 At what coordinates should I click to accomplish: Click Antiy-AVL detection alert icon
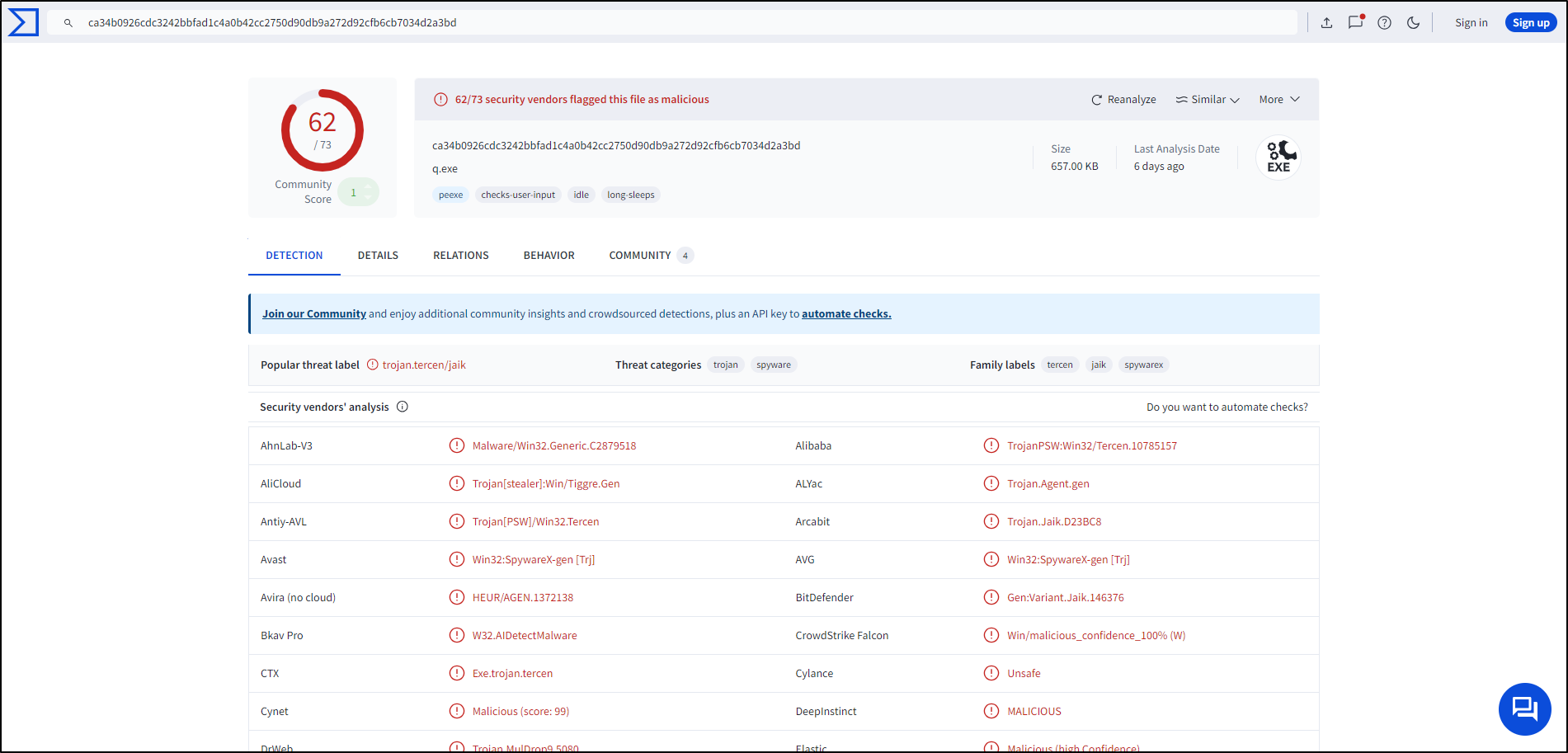pyautogui.click(x=457, y=521)
